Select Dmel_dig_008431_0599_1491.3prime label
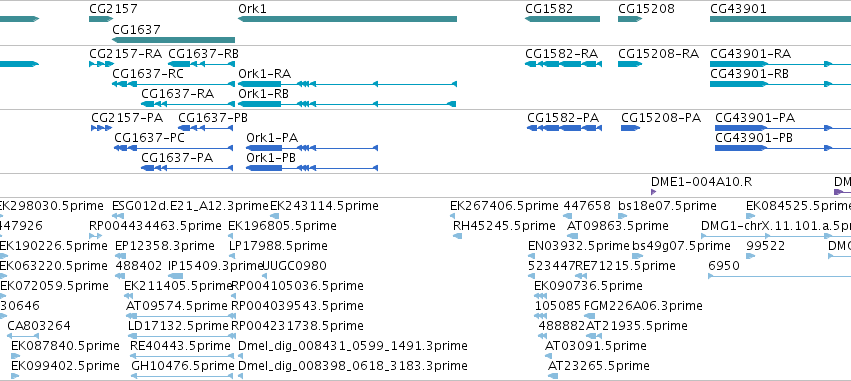 coord(353,346)
